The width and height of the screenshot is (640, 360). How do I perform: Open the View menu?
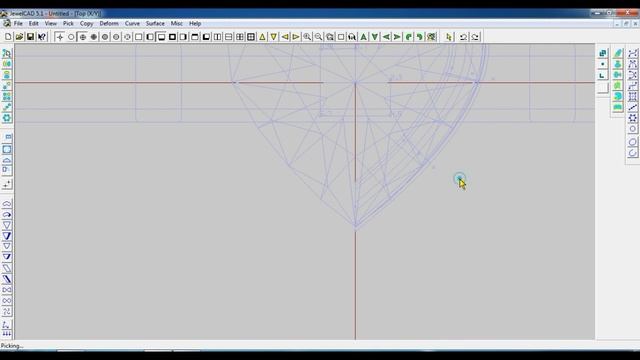pos(51,24)
